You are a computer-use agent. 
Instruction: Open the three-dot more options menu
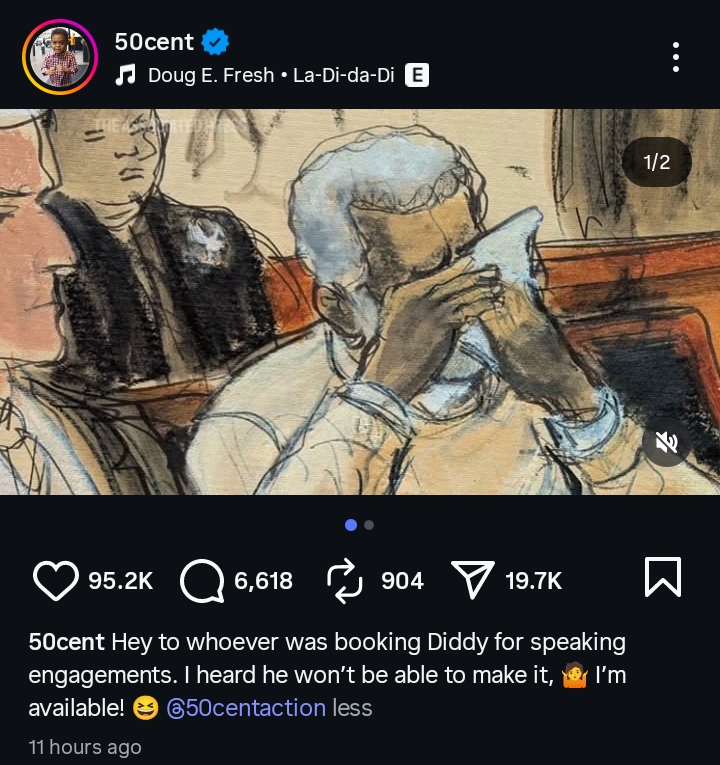[x=676, y=57]
